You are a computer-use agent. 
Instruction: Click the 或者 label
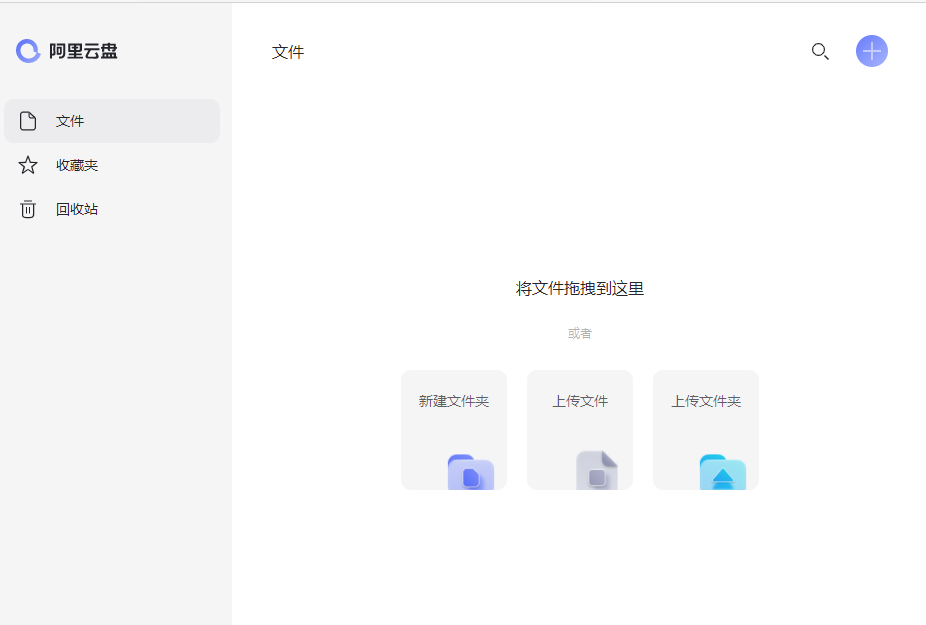coord(580,333)
